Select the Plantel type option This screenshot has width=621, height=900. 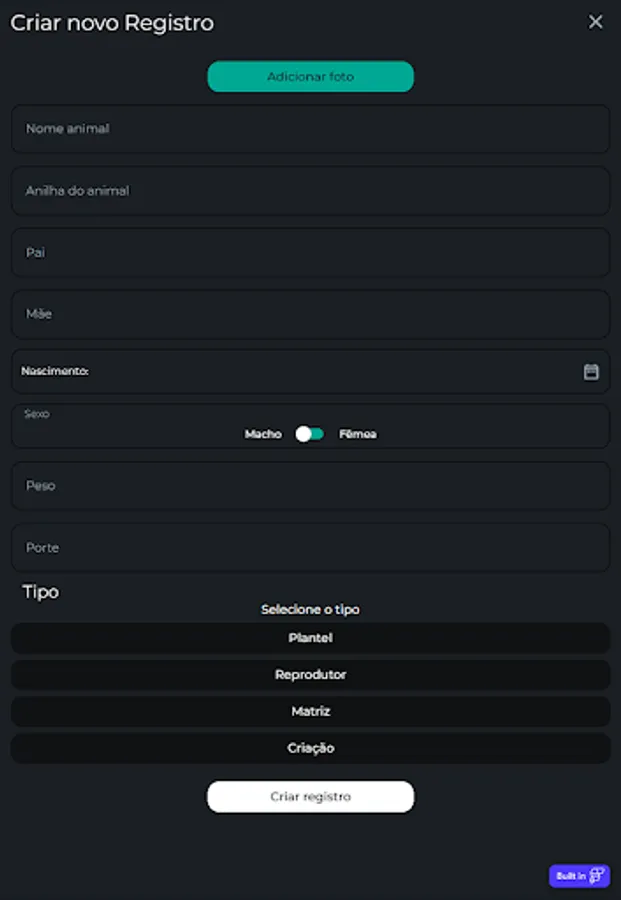coord(310,638)
